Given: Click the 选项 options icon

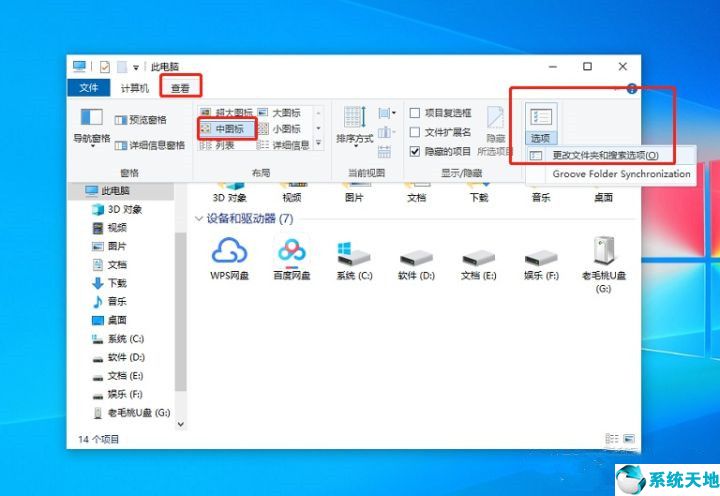Looking at the screenshot, I should [x=541, y=123].
